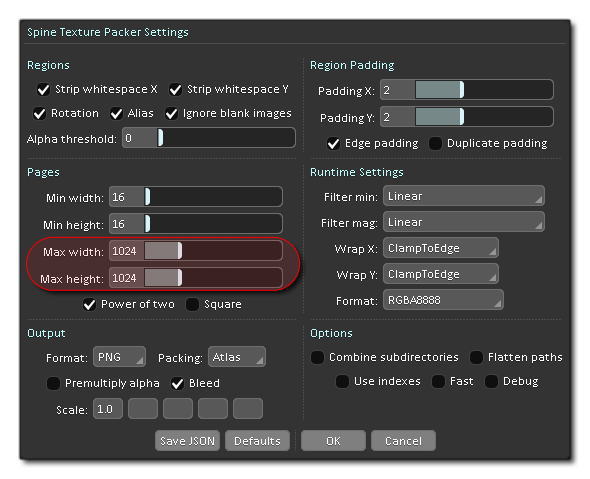590x479 pixels.
Task: Toggle Power of two checkbox
Action: pyautogui.click(x=90, y=304)
